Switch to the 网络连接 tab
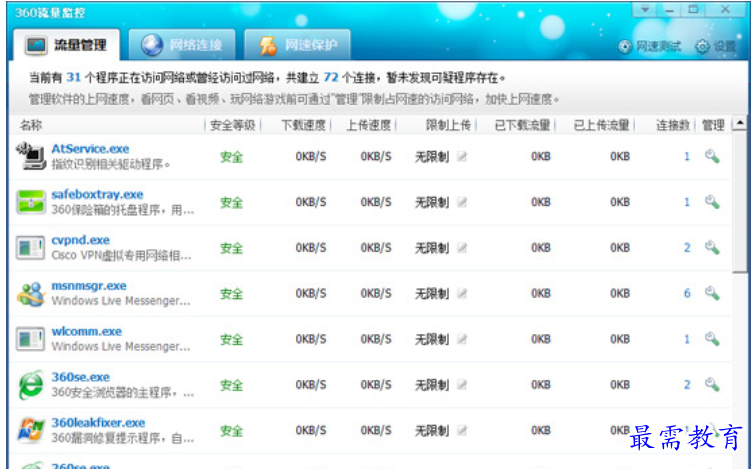 pos(182,46)
